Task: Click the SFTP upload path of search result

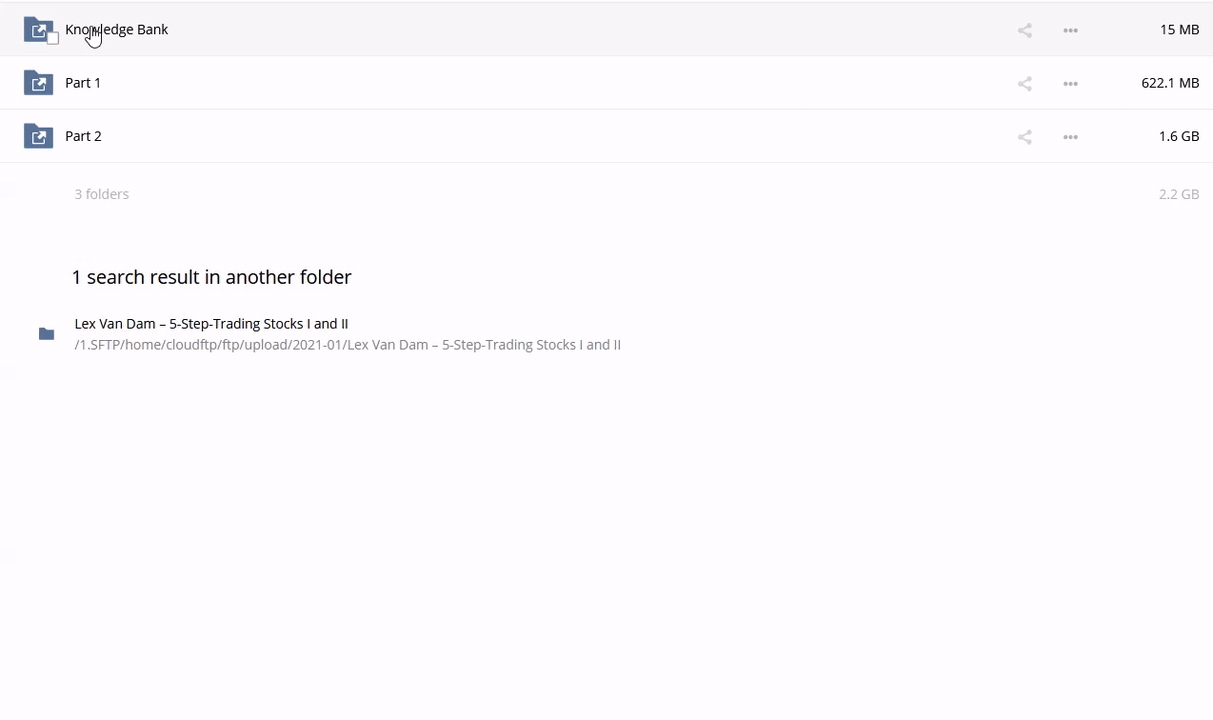Action: [347, 345]
